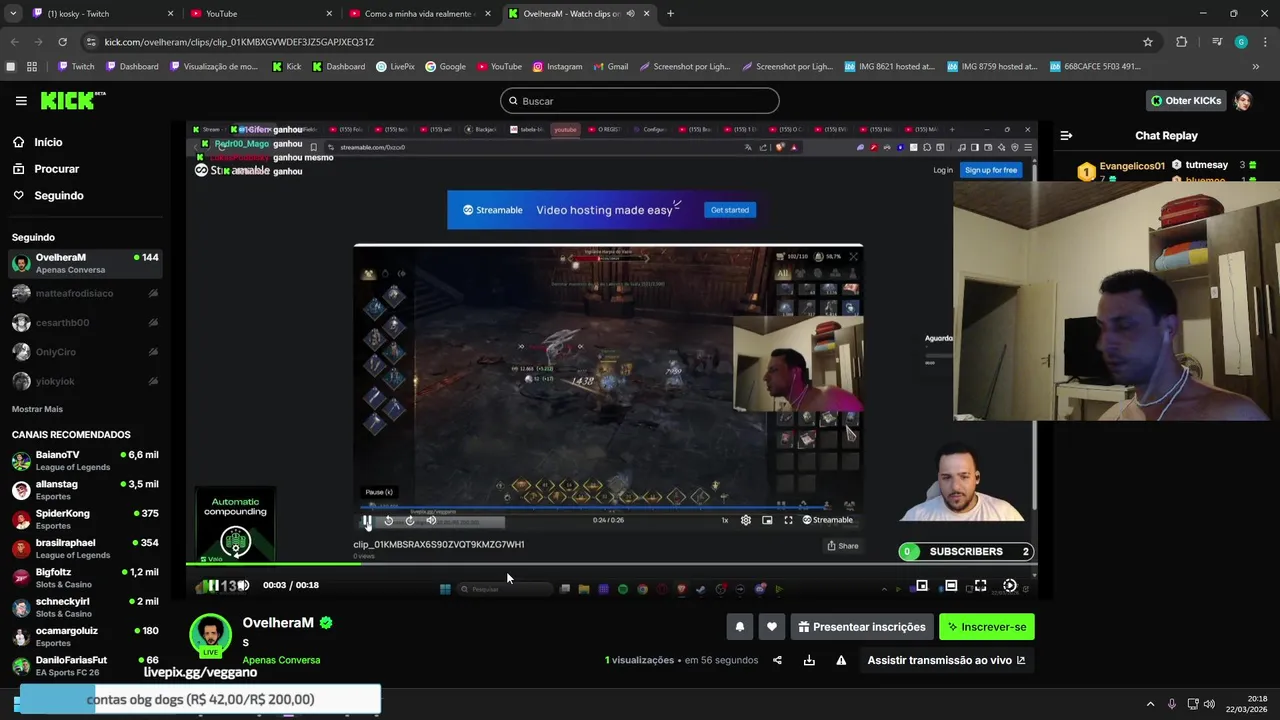Open Windows volume tray icon
Image resolution: width=1280 pixels, height=720 pixels.
point(1209,704)
